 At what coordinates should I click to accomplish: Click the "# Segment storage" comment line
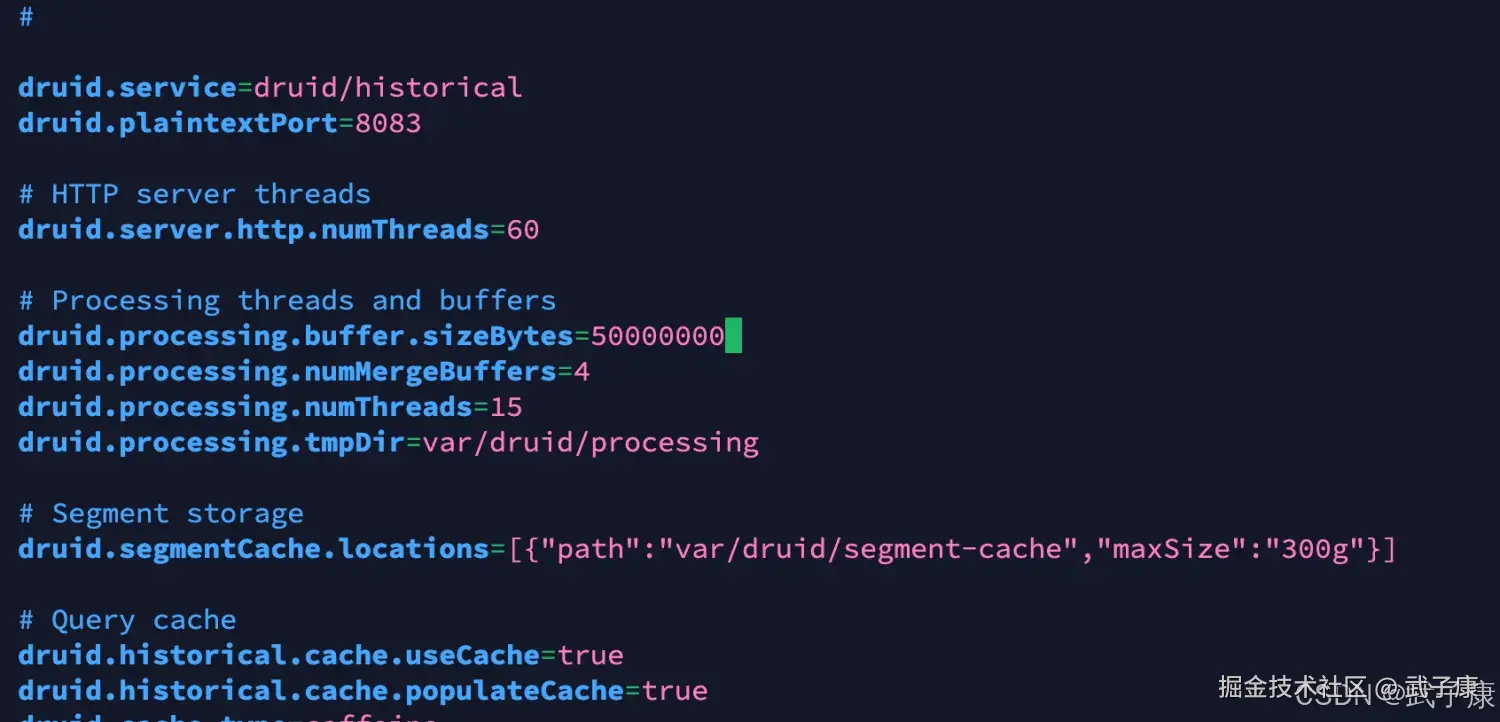[161, 514]
